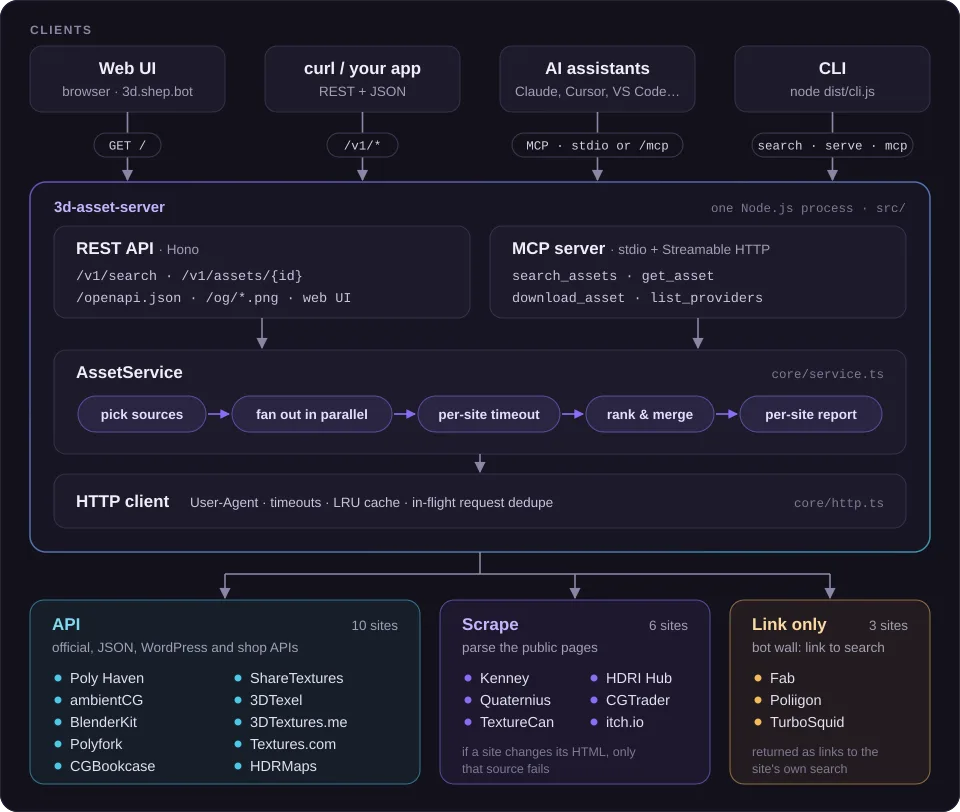The height and width of the screenshot is (812, 960).
Task: Click the MCP server heading
Action: 558,248
